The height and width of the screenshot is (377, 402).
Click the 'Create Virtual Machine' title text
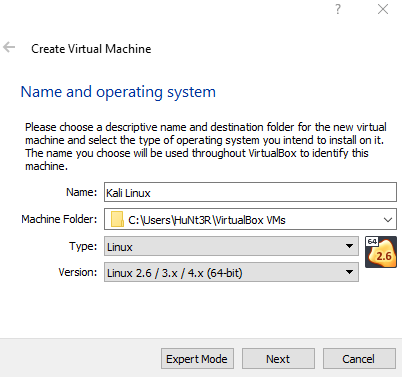pos(91,49)
